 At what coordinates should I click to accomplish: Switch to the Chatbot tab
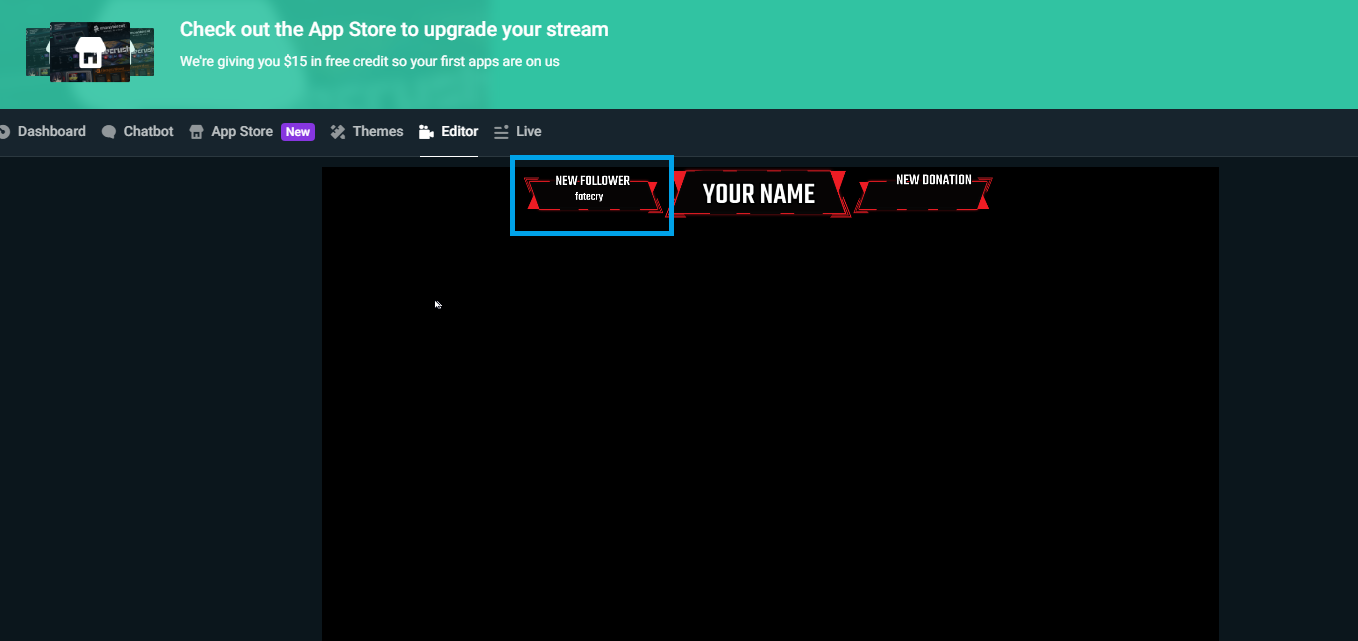click(148, 132)
